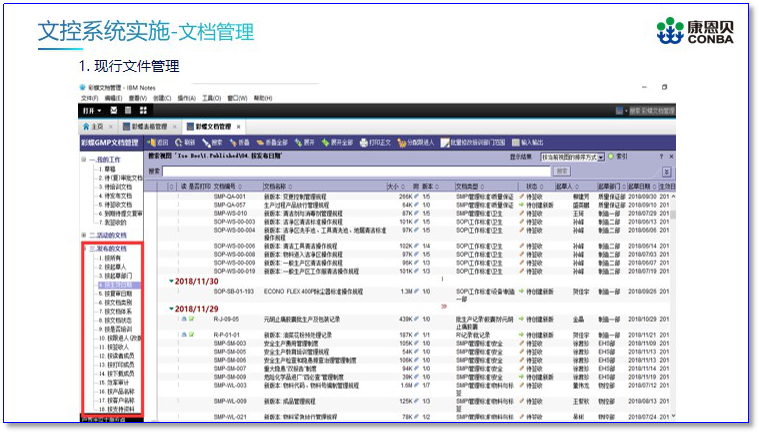Toggle the 索引 index radio option
Image resolution: width=759 pixels, height=432 pixels.
[611, 157]
